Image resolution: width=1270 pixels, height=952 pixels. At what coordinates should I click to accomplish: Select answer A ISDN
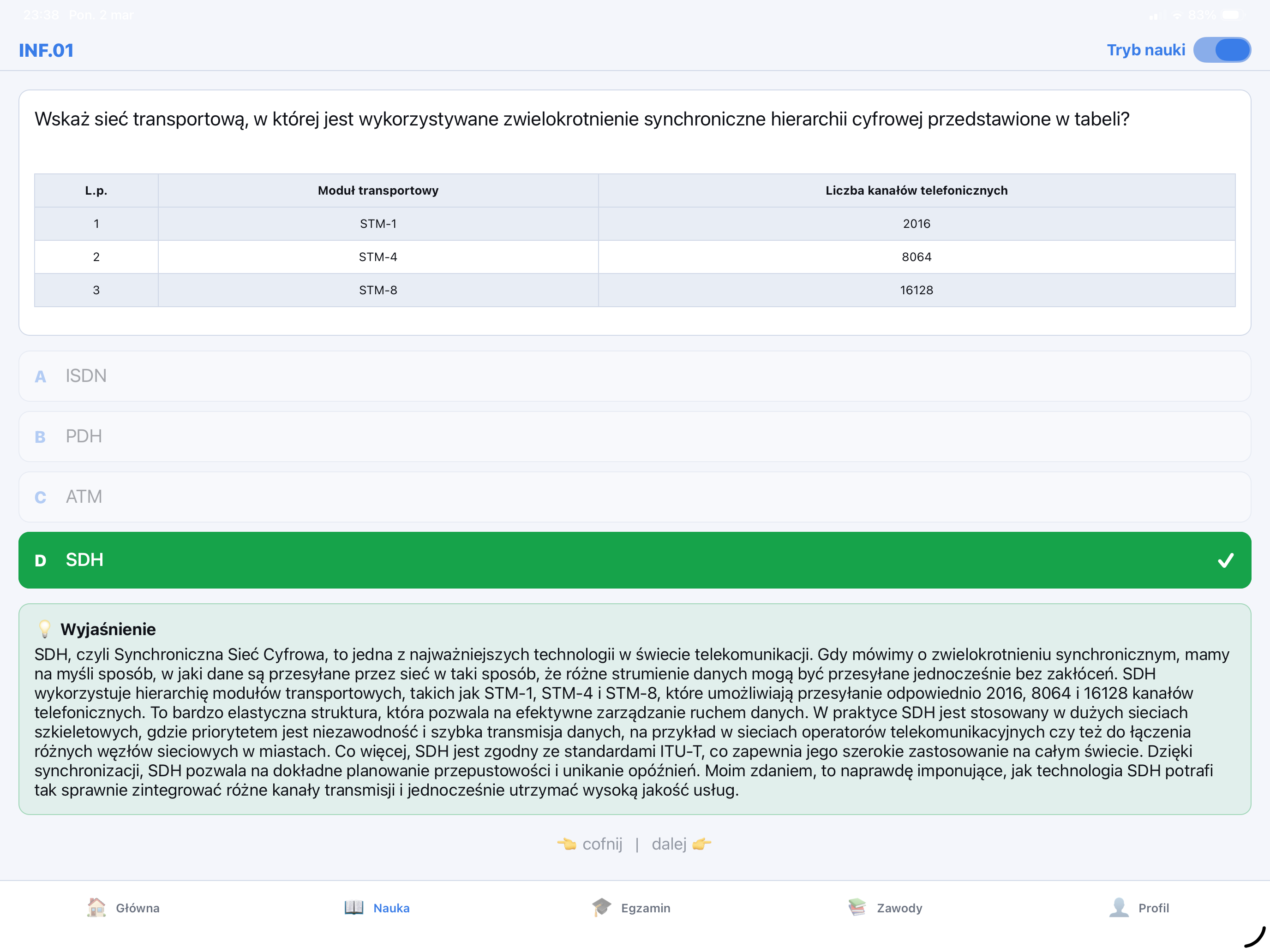tap(635, 376)
